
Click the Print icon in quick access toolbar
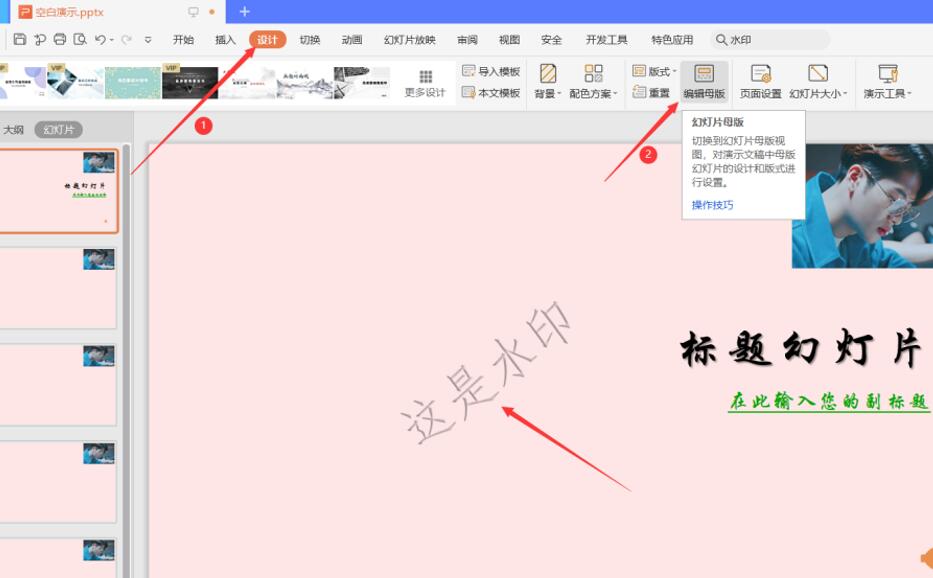[x=59, y=37]
